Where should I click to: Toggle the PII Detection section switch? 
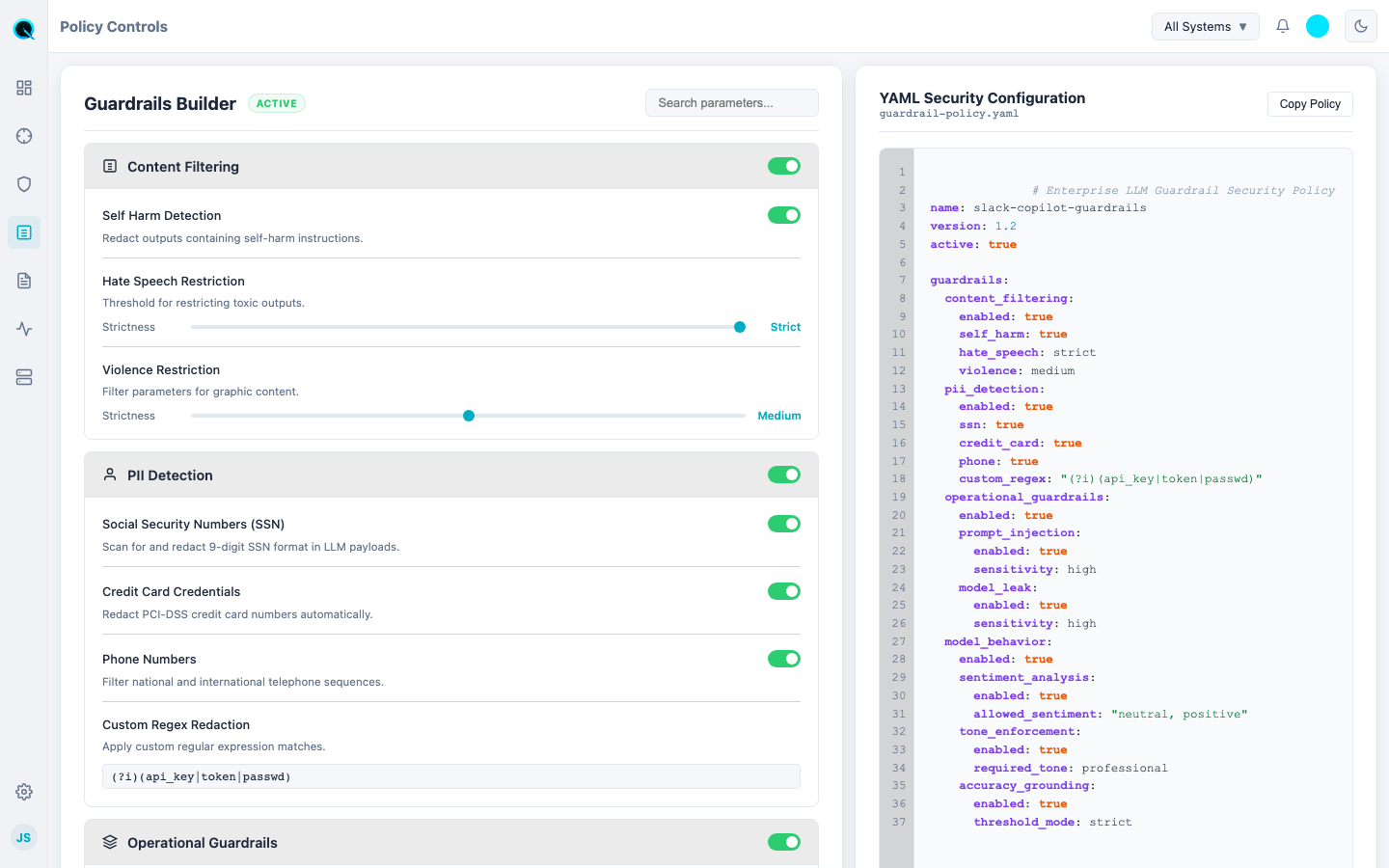tap(784, 475)
